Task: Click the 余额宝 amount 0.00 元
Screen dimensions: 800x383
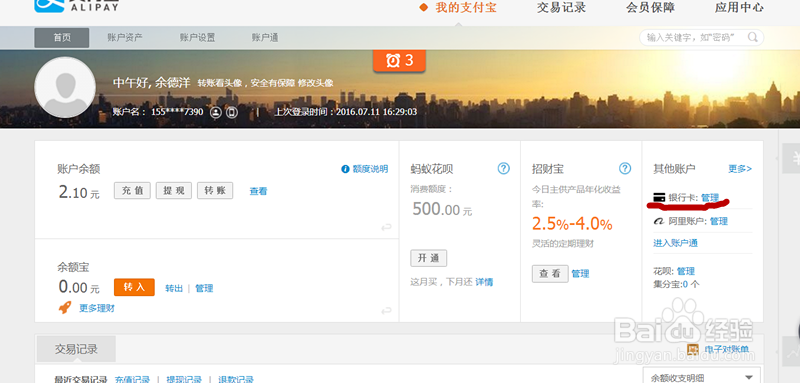Action: [x=79, y=287]
